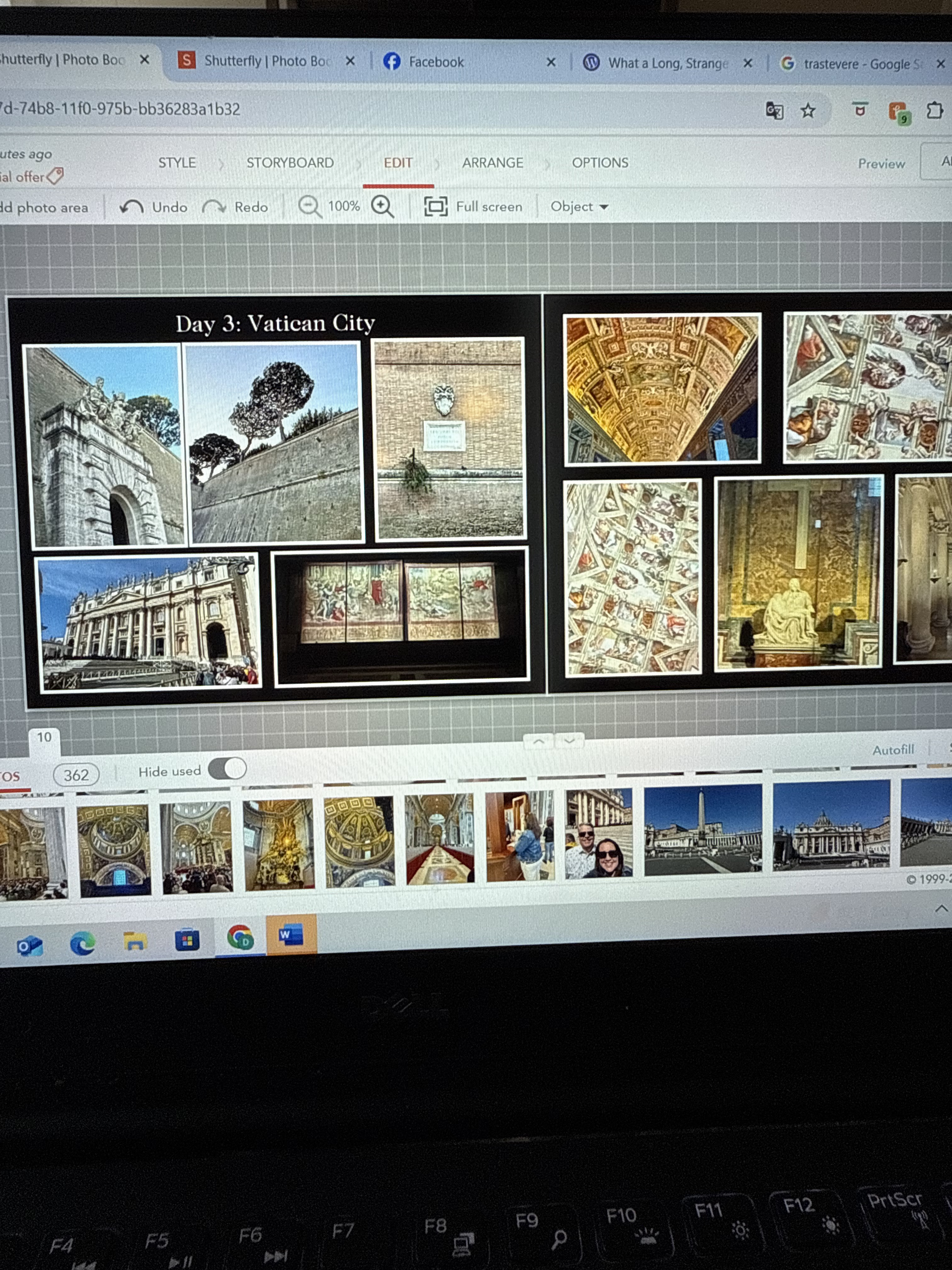Open the browser extensions puzzle icon
Image resolution: width=952 pixels, height=1270 pixels.
(x=934, y=110)
